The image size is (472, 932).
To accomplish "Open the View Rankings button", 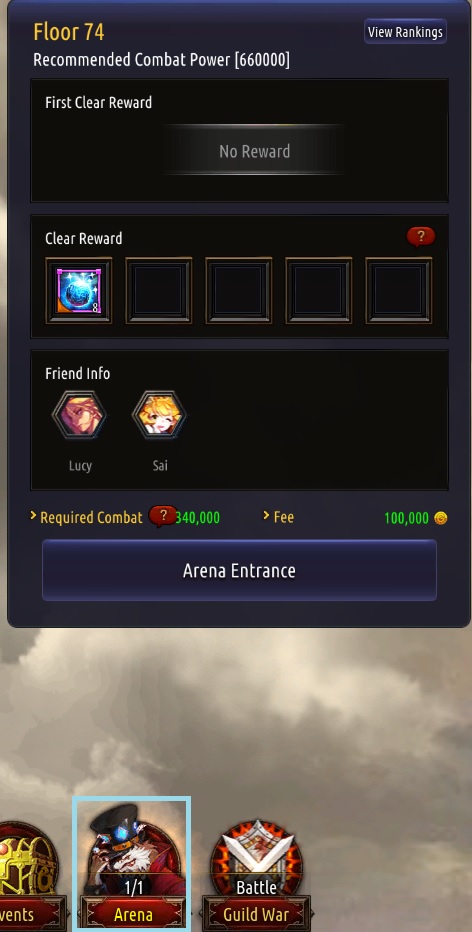I will click(405, 32).
